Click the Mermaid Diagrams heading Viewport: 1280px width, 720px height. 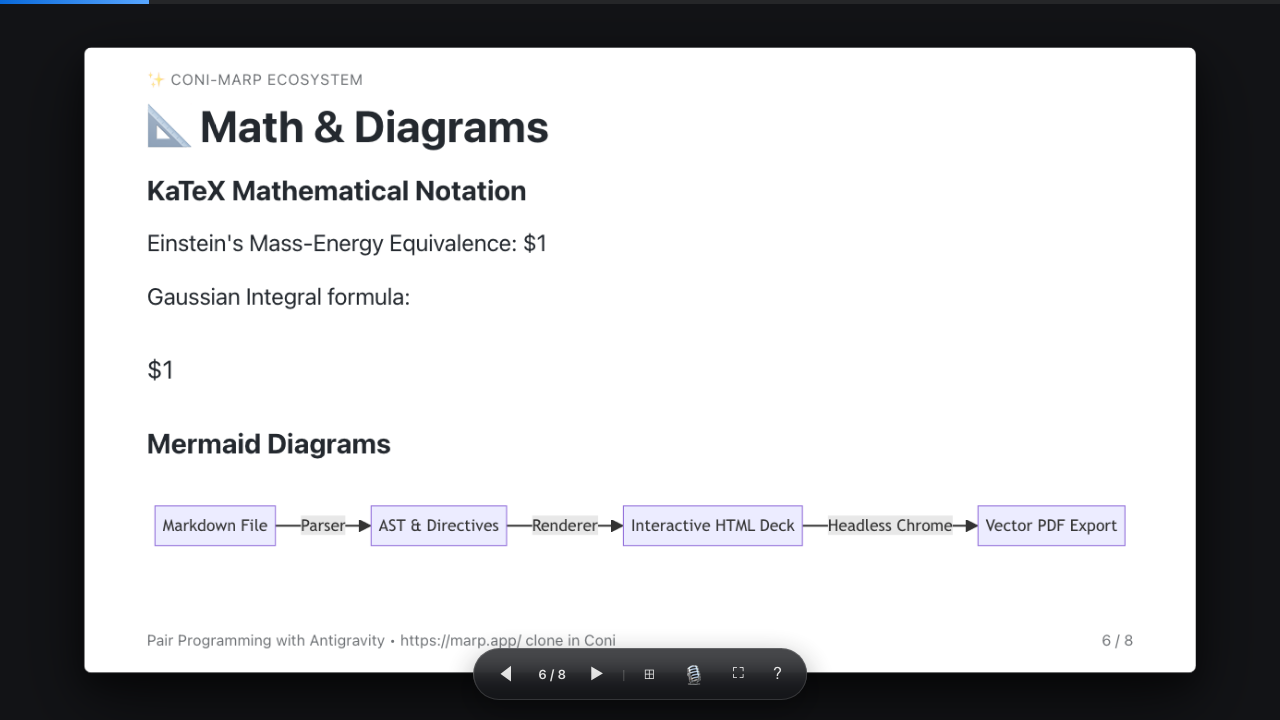(x=269, y=444)
